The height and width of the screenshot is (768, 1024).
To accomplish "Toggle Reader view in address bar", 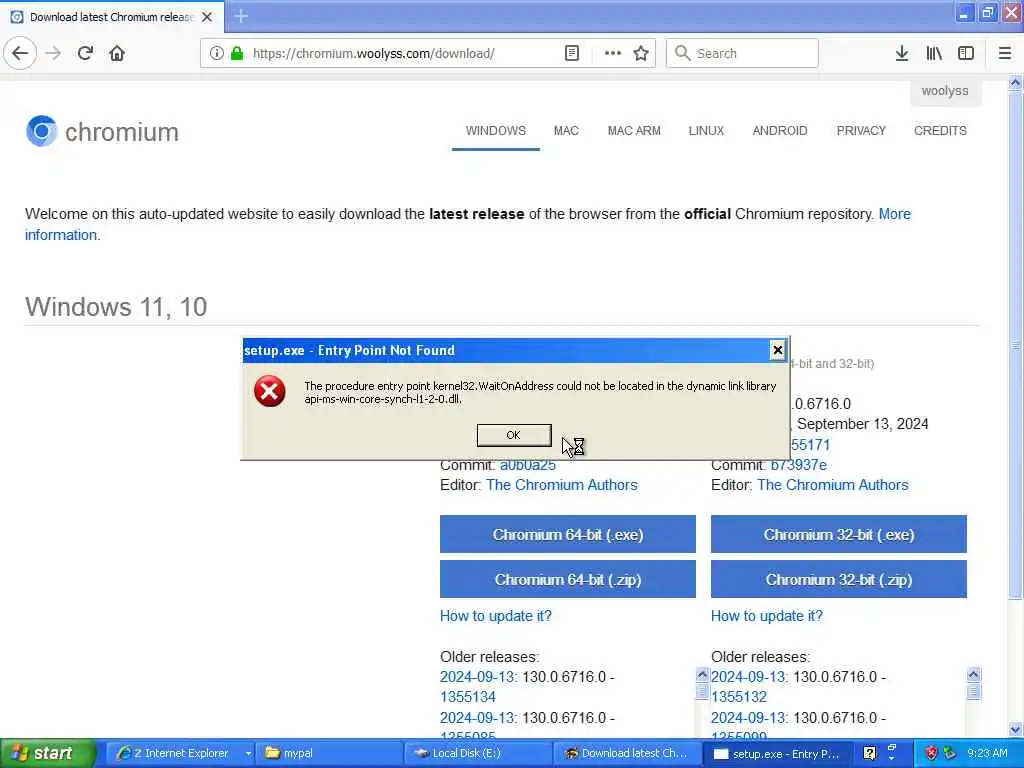I will pyautogui.click(x=571, y=53).
